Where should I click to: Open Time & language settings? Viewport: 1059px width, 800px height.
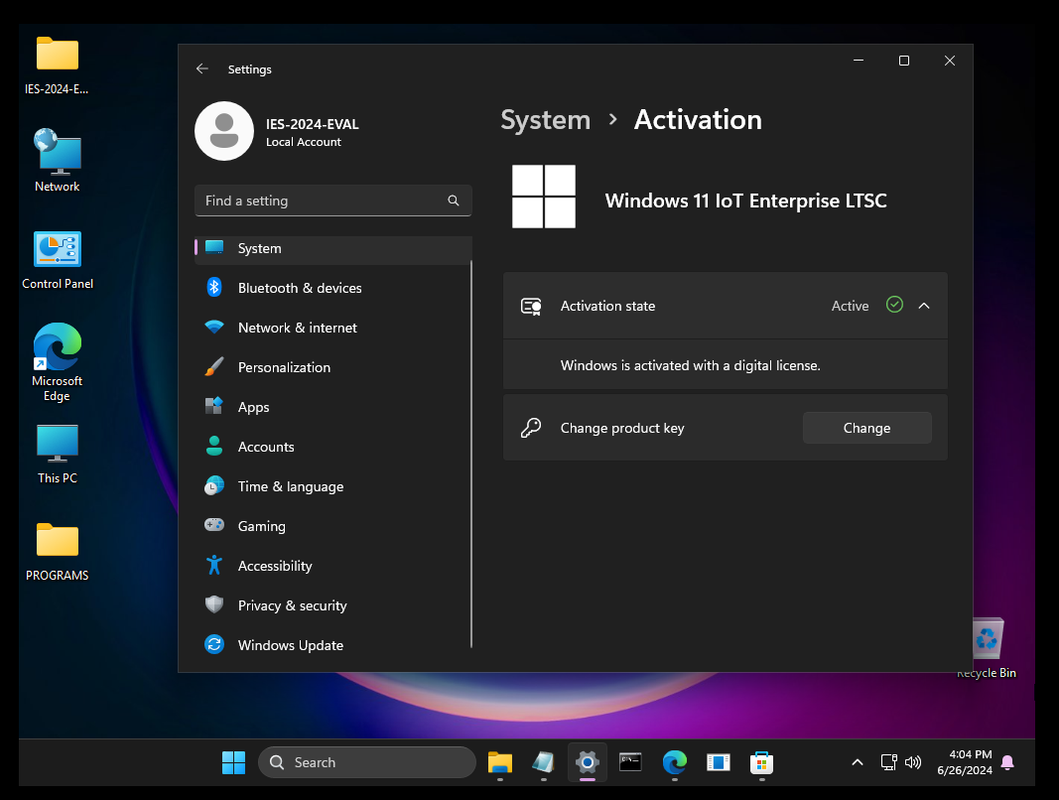[333, 487]
